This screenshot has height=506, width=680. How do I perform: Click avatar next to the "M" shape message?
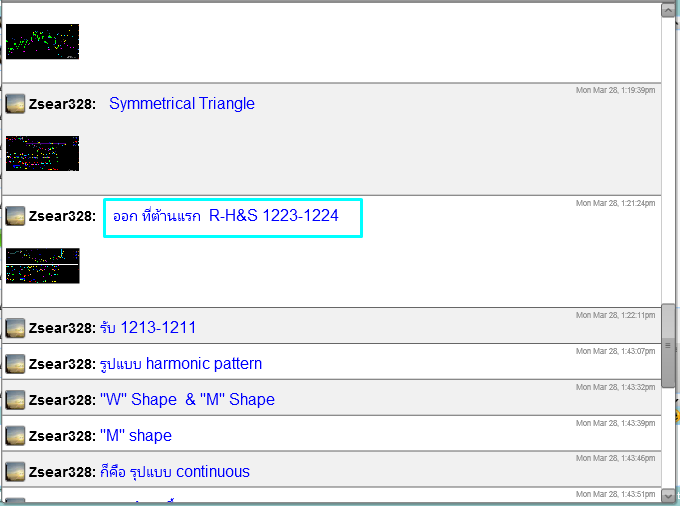(15, 436)
